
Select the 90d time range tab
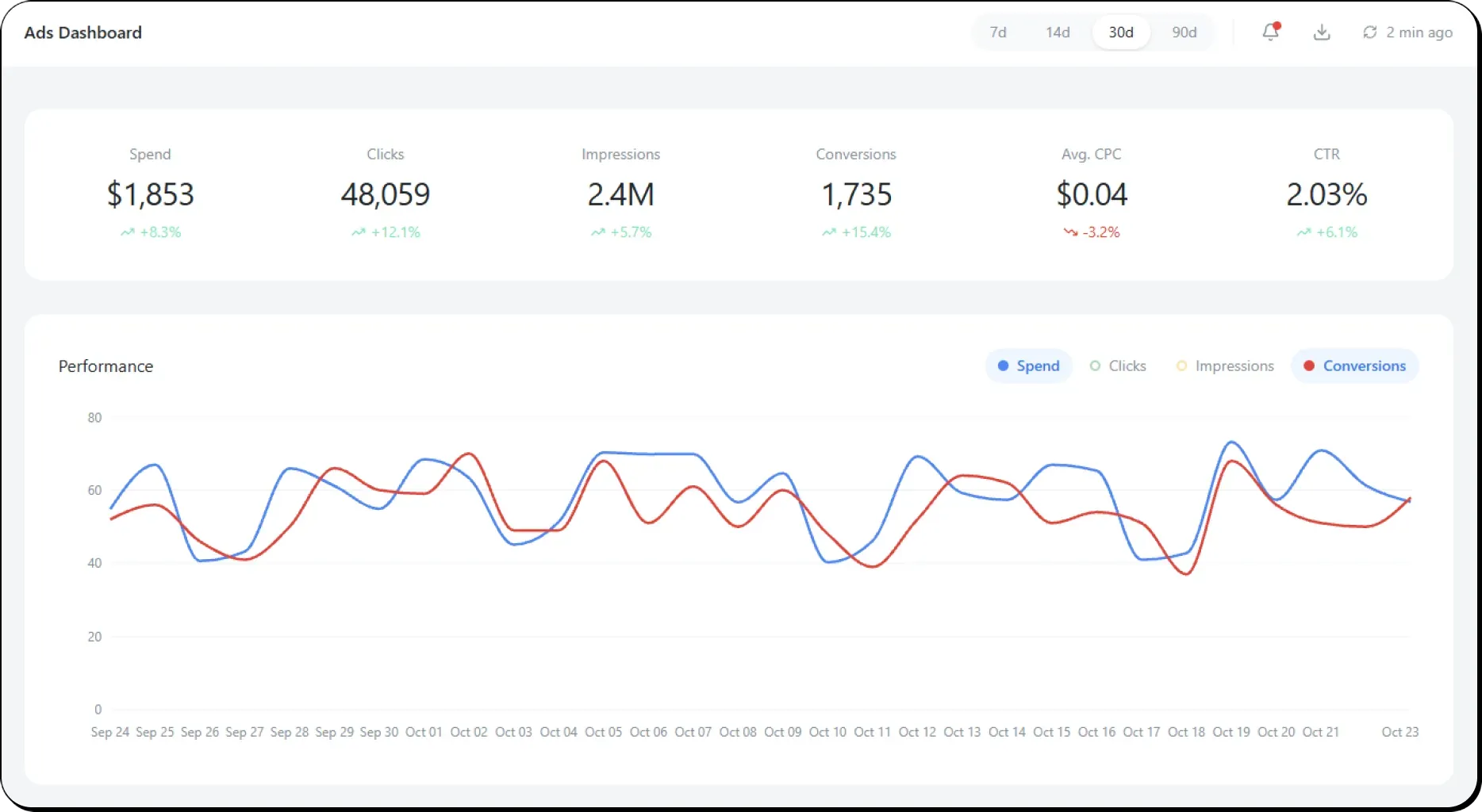1184,32
